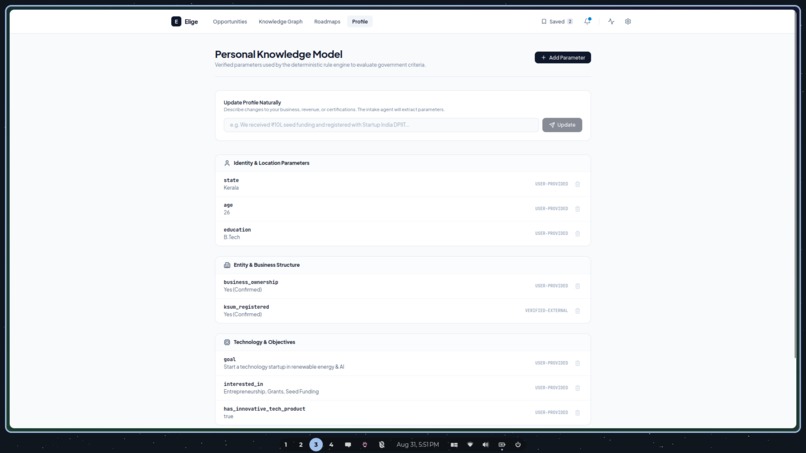Click the Personal Knowledge Model heading

(279, 54)
